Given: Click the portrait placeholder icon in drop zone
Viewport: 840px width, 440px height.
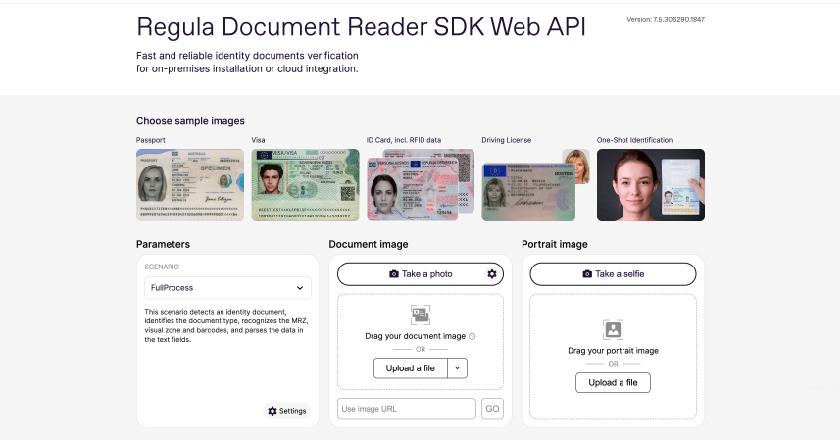Looking at the screenshot, I should point(613,328).
